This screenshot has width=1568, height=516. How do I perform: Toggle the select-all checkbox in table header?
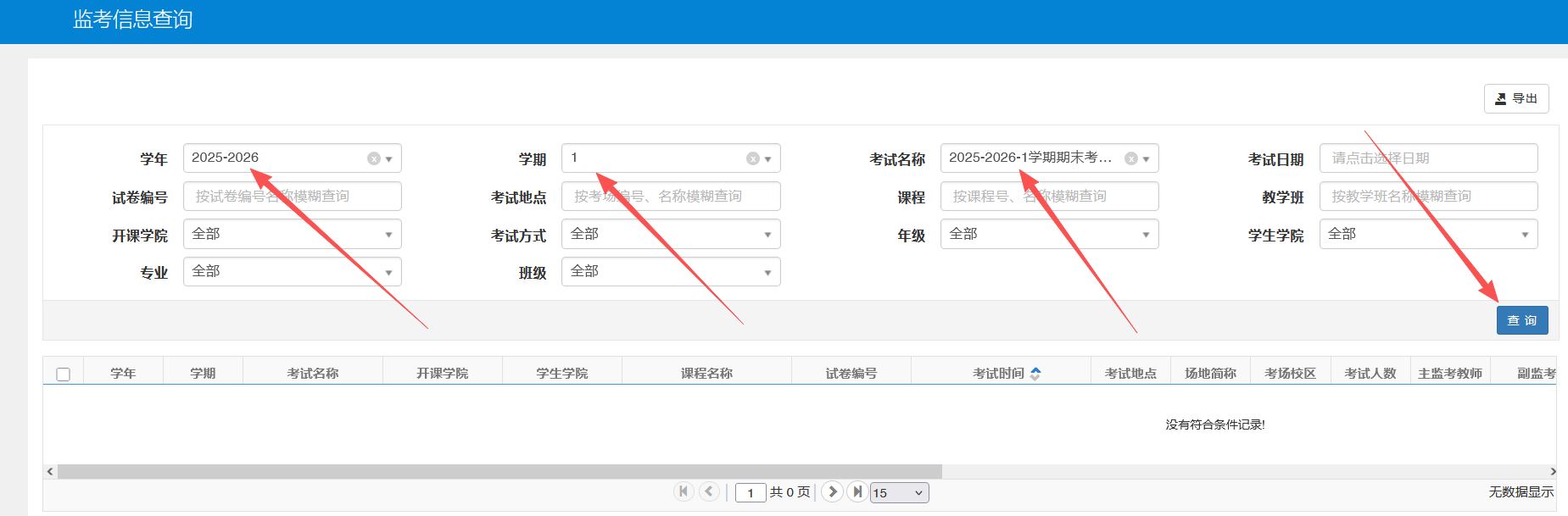click(x=63, y=375)
